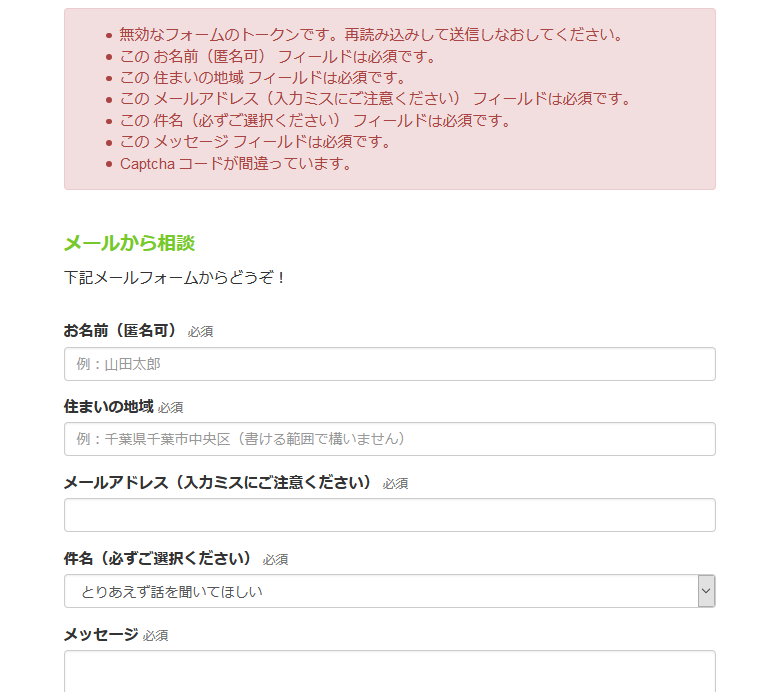Click the メッセージ フィールドは必須です error line
The image size is (775, 692).
[x=256, y=141]
